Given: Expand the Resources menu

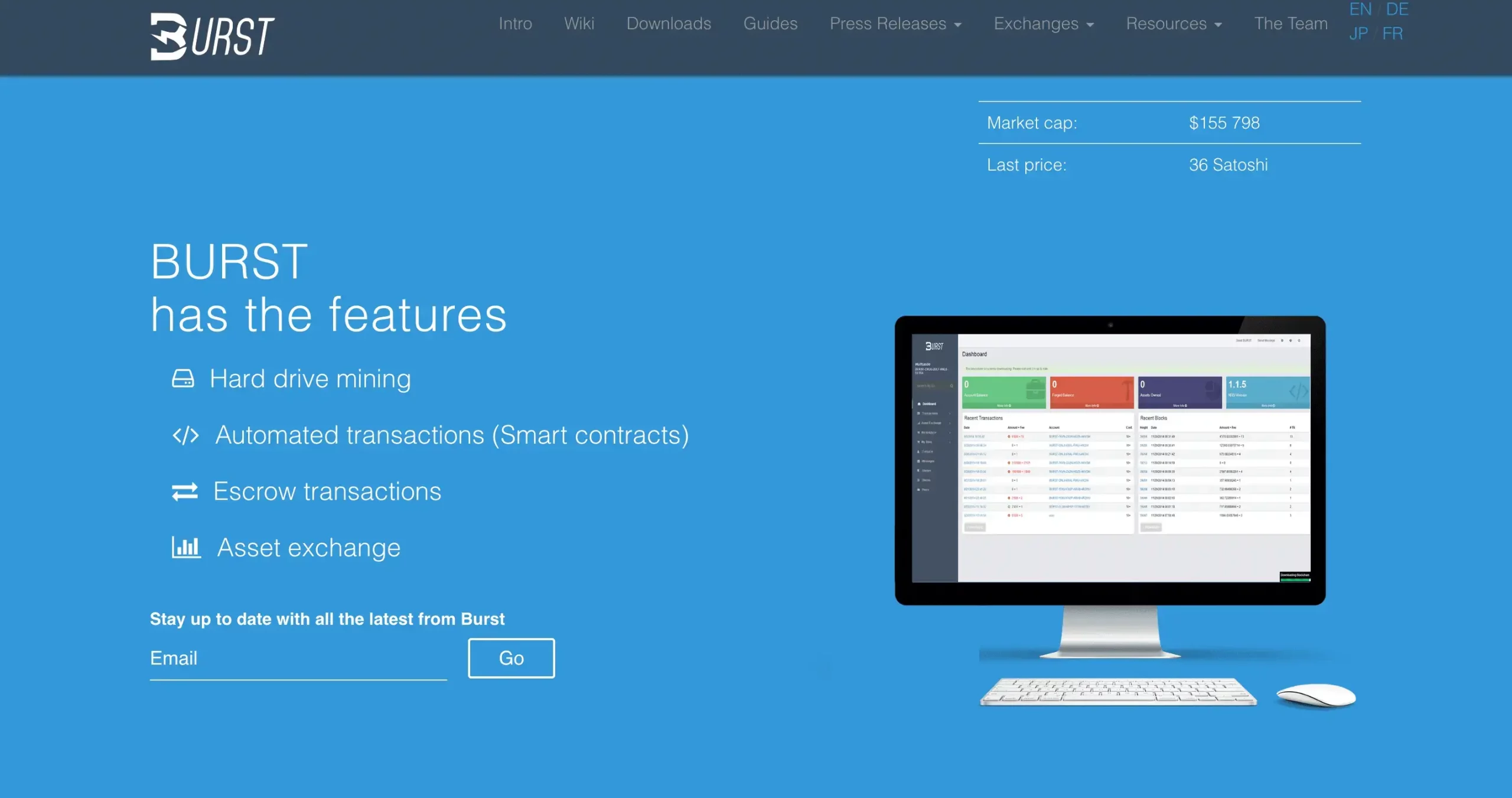Looking at the screenshot, I should point(1174,22).
